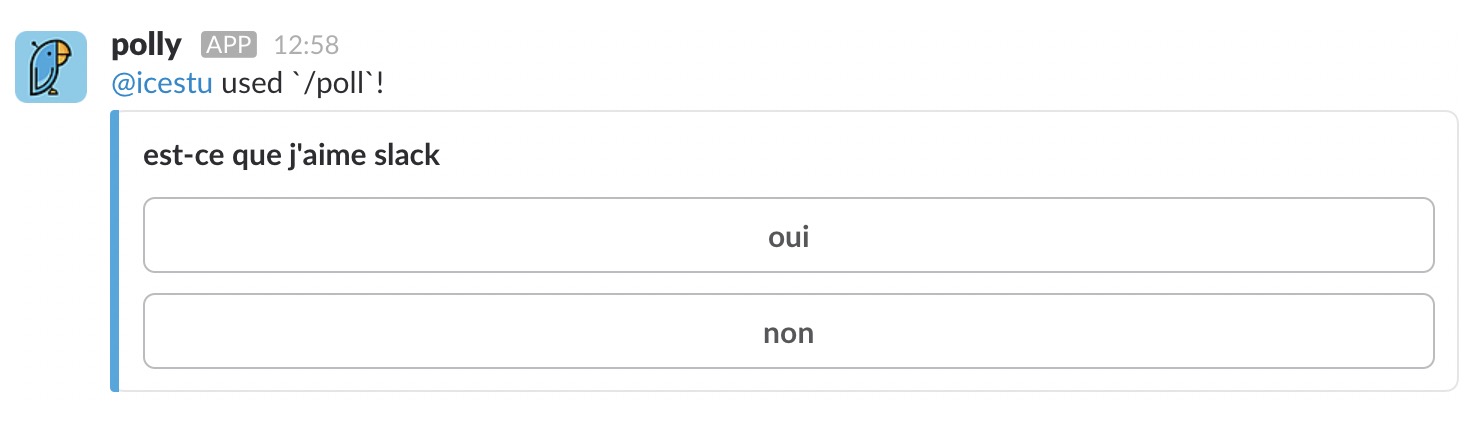
Task: Click the bold "polly" sender name
Action: 146,45
